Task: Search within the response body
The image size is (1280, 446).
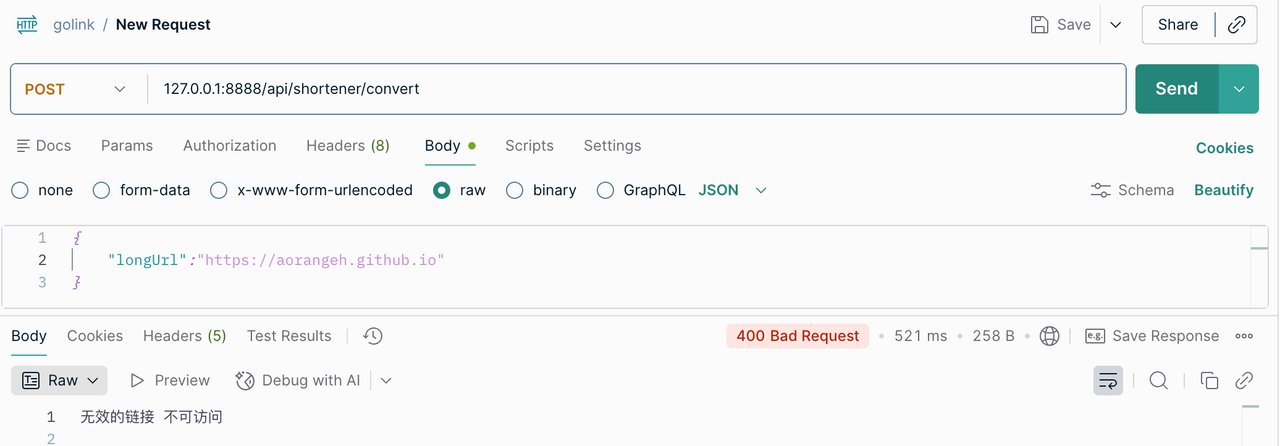Action: click(x=1158, y=380)
